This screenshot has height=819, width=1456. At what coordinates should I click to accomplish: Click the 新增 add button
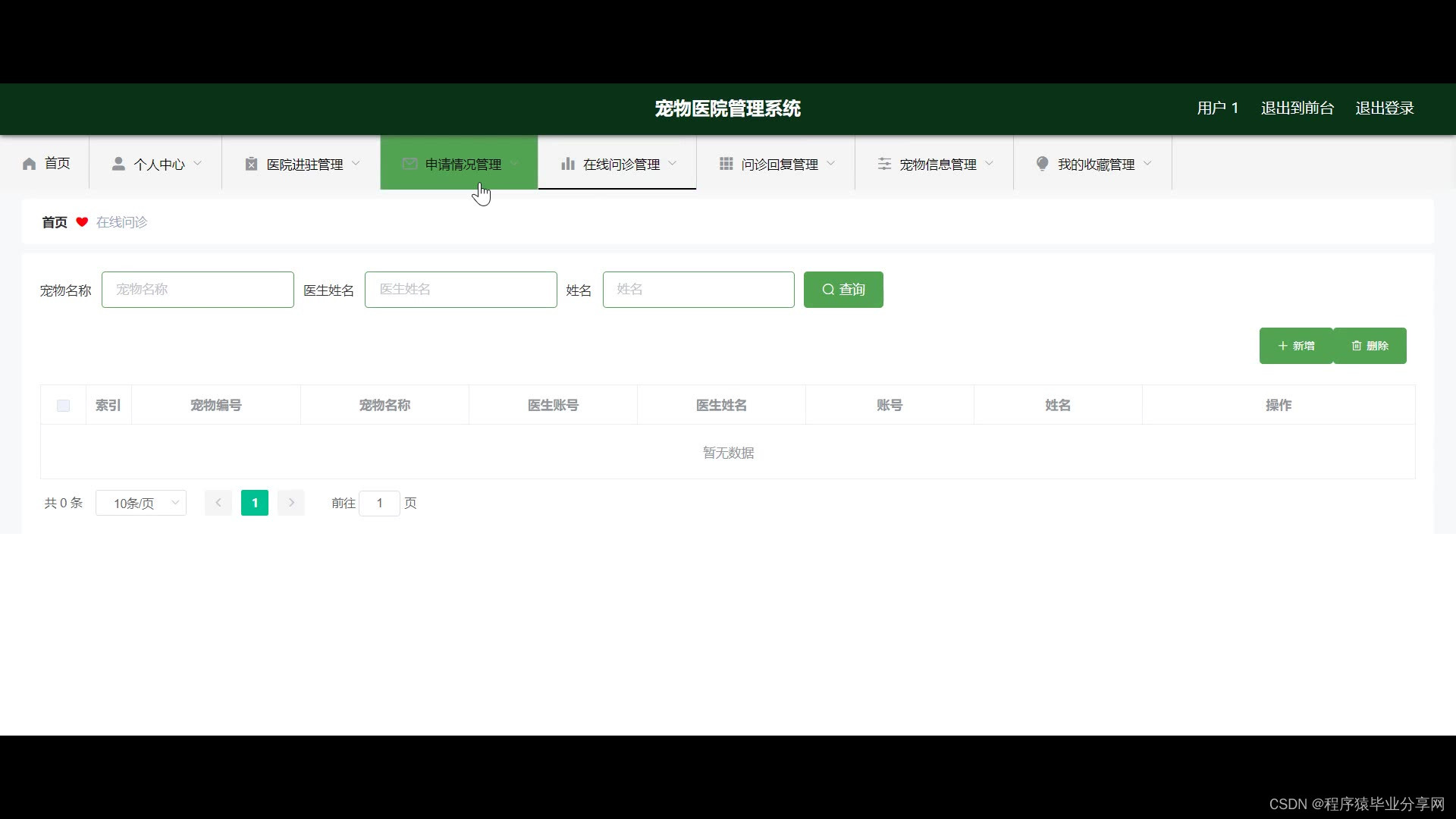tap(1295, 346)
